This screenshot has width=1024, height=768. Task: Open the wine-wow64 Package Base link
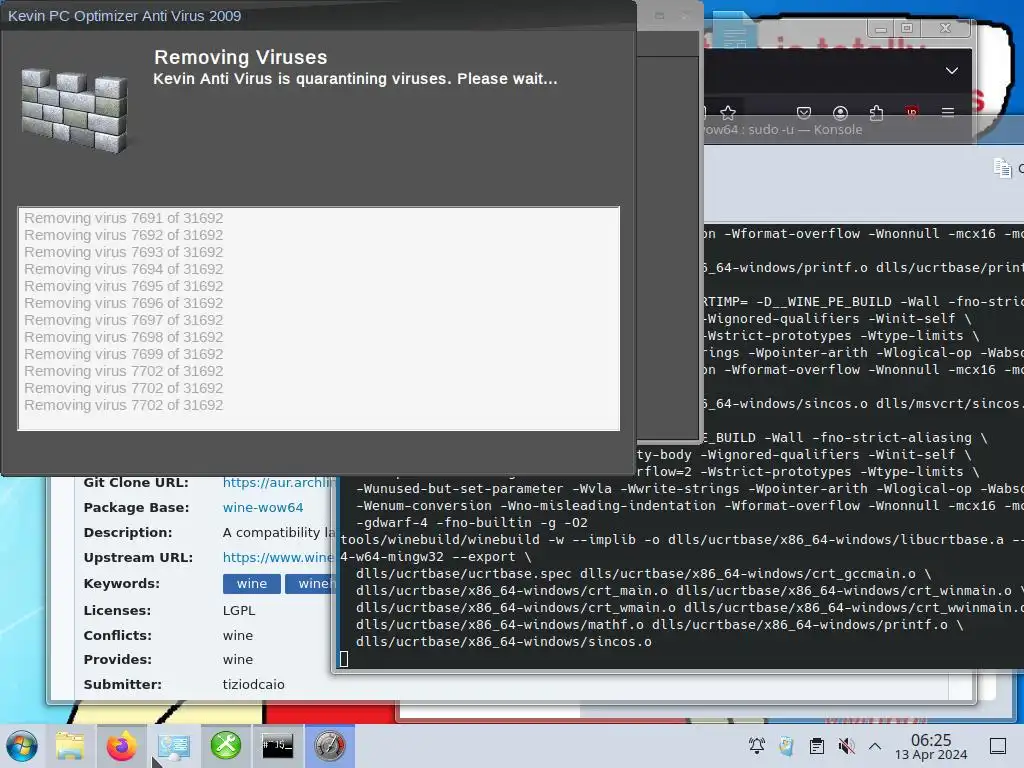(263, 507)
